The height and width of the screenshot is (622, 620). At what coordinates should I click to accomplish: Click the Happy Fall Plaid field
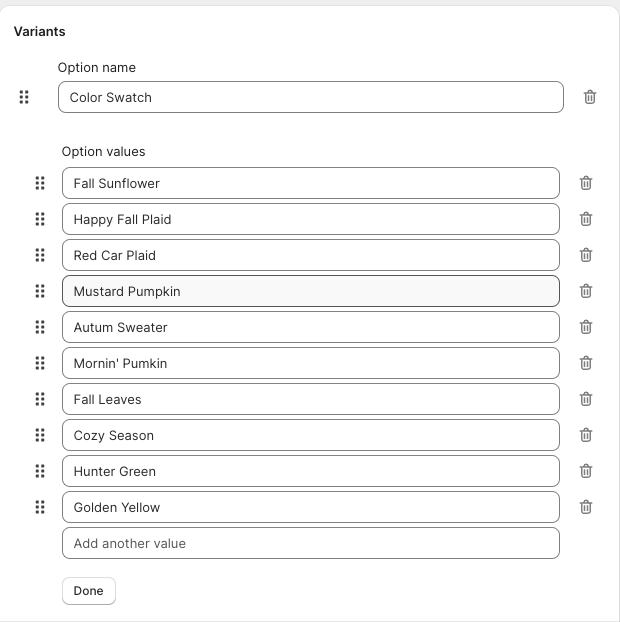tap(310, 219)
